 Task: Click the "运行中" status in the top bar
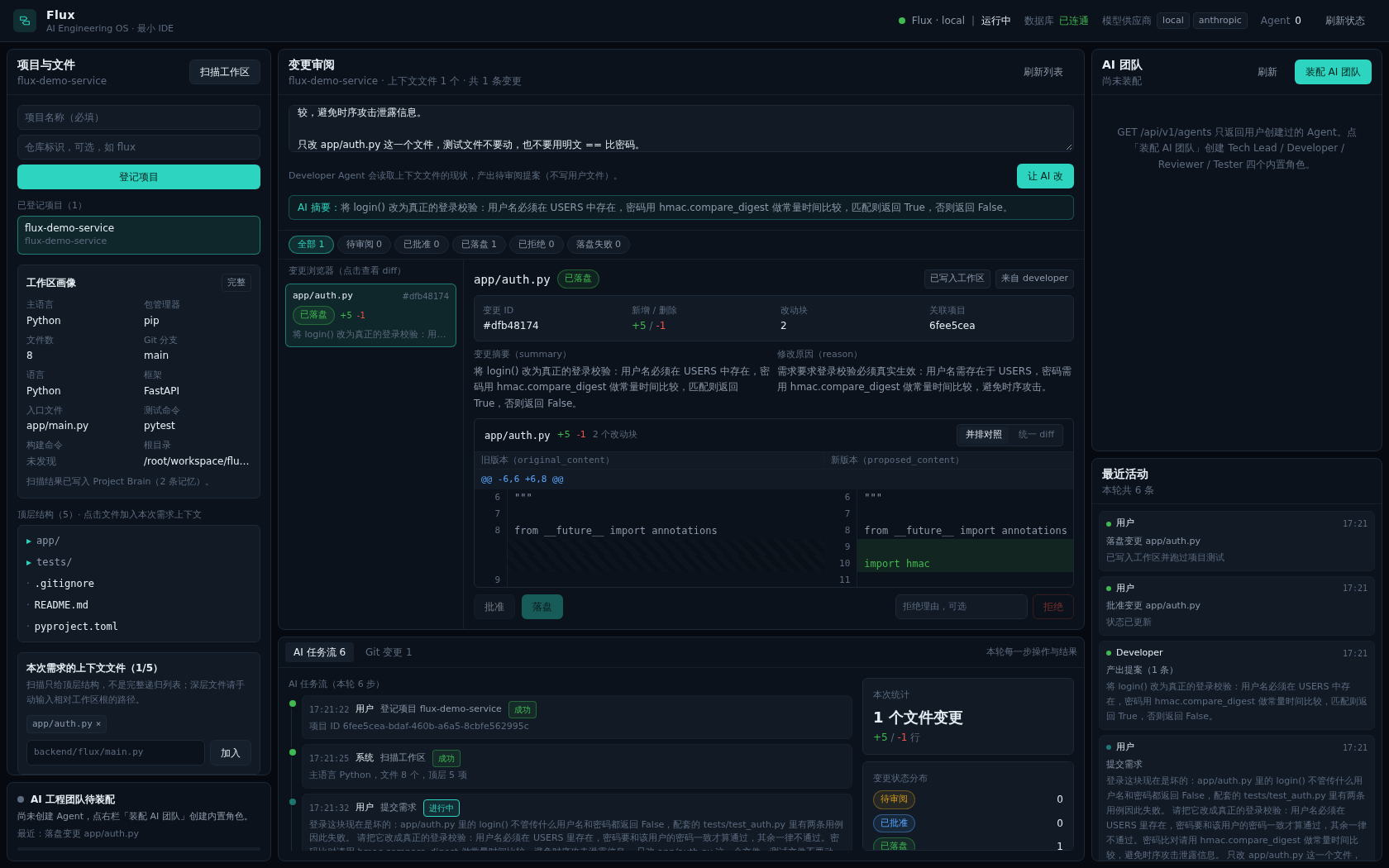tap(995, 21)
